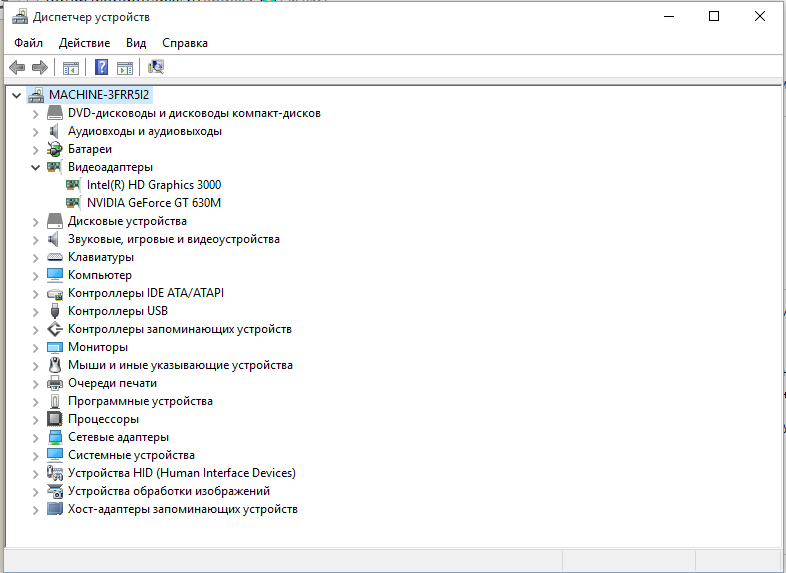Collapse the Видеоадаптеры category
This screenshot has height=573, width=786.
36,167
